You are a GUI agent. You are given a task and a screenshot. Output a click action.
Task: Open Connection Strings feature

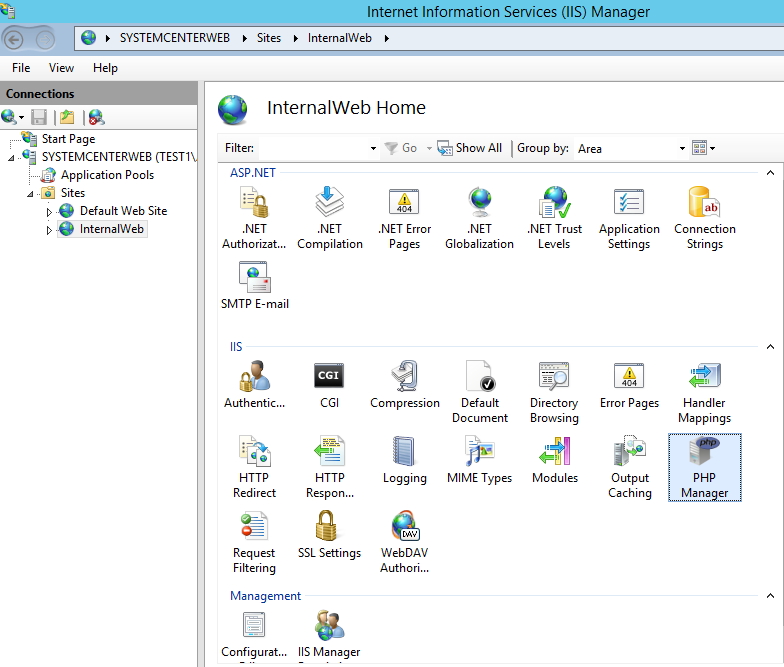tap(704, 218)
